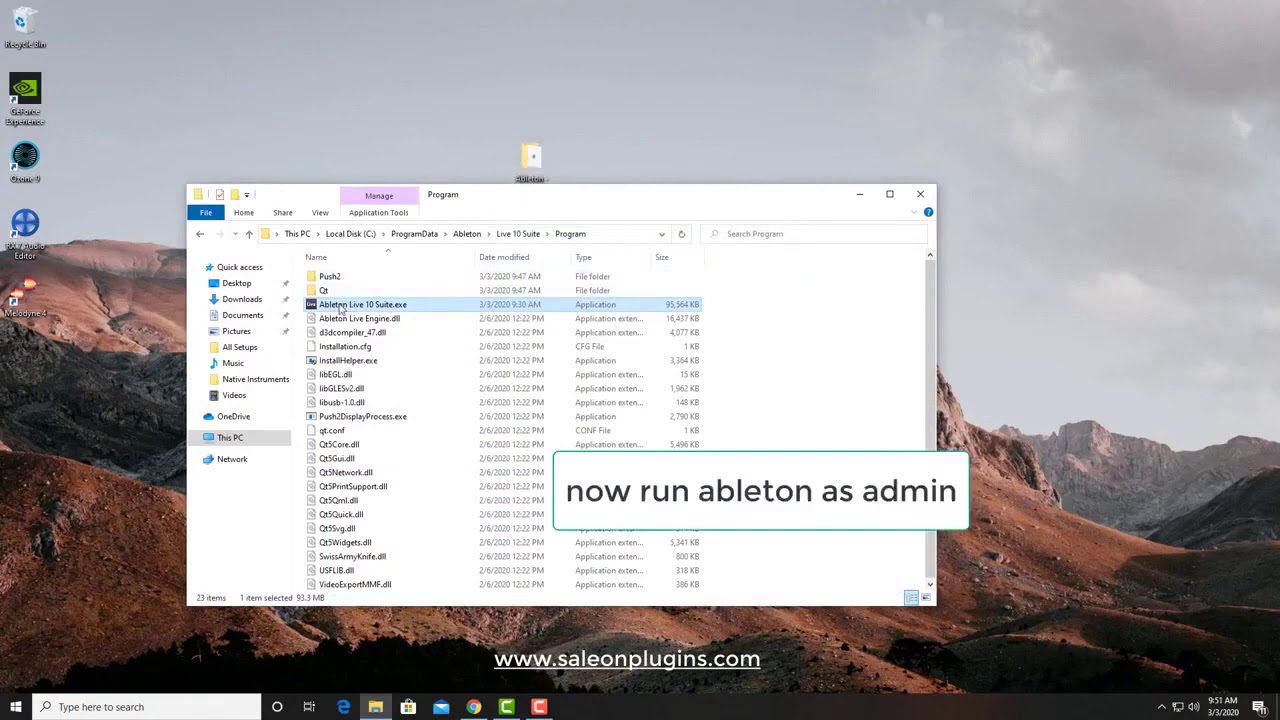Open Videos in navigation pane
1280x720 pixels.
[x=233, y=395]
